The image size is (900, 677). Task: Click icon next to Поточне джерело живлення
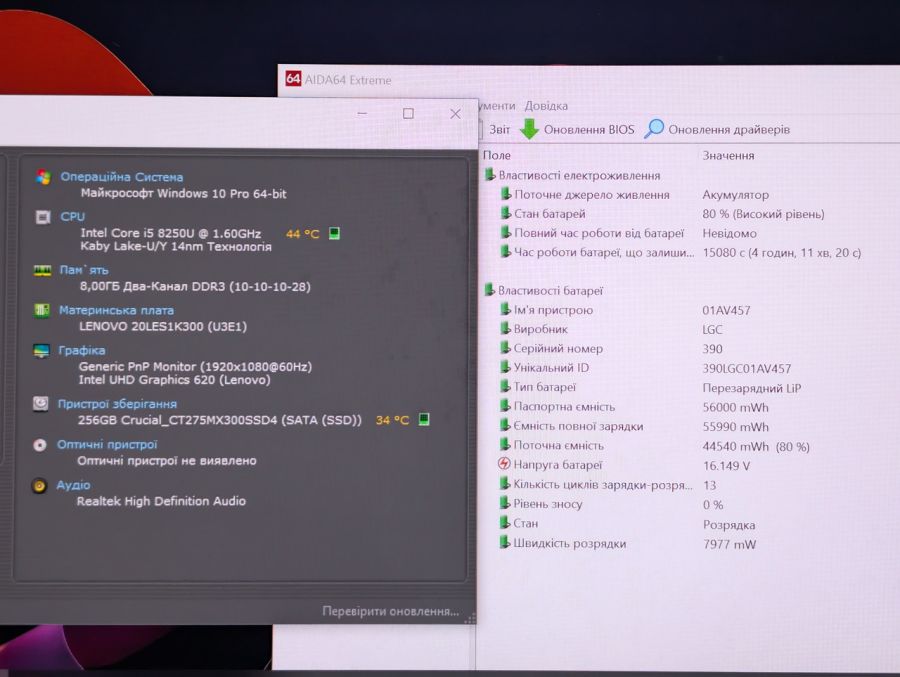(x=506, y=194)
